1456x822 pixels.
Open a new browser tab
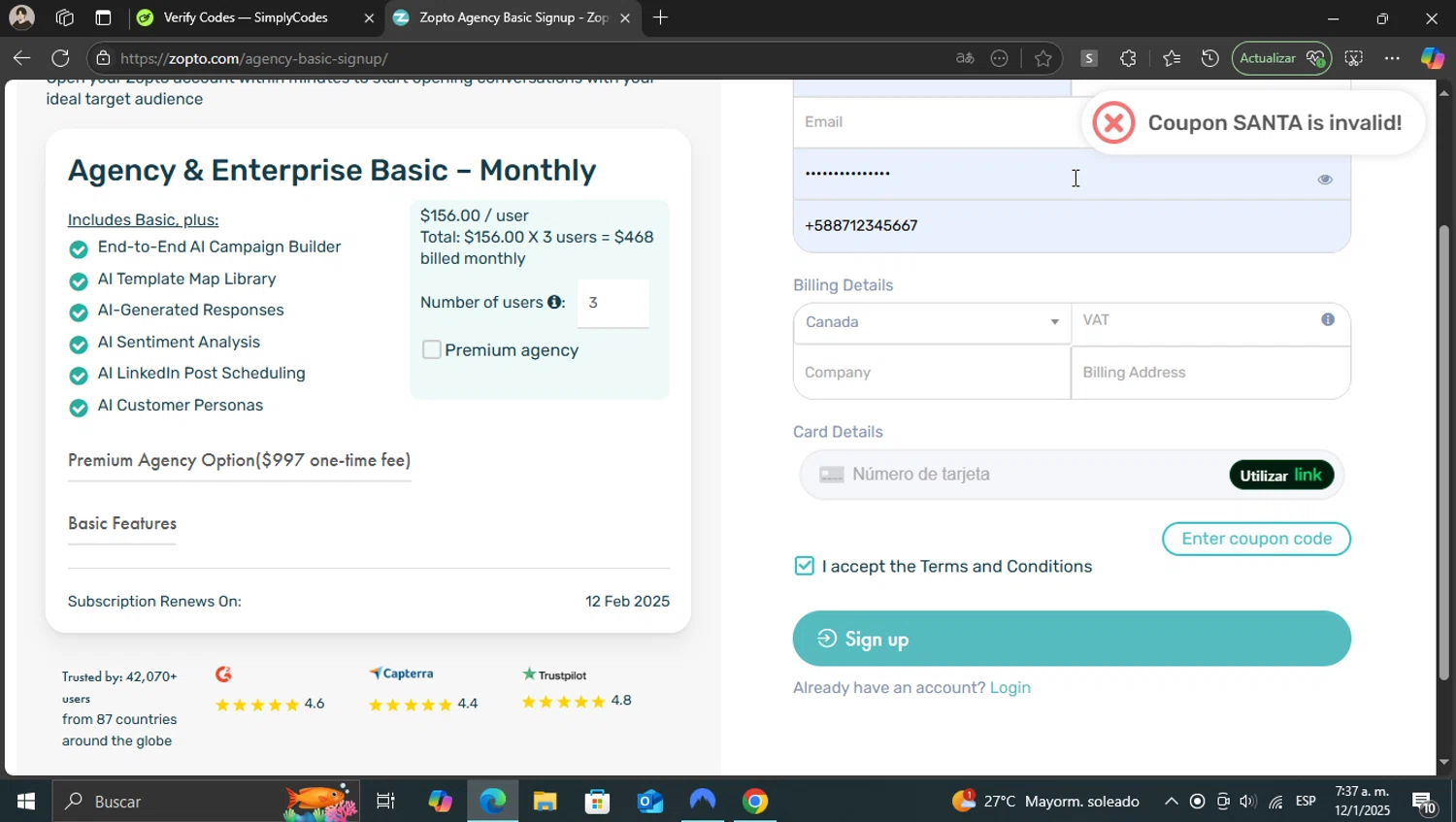click(x=660, y=17)
